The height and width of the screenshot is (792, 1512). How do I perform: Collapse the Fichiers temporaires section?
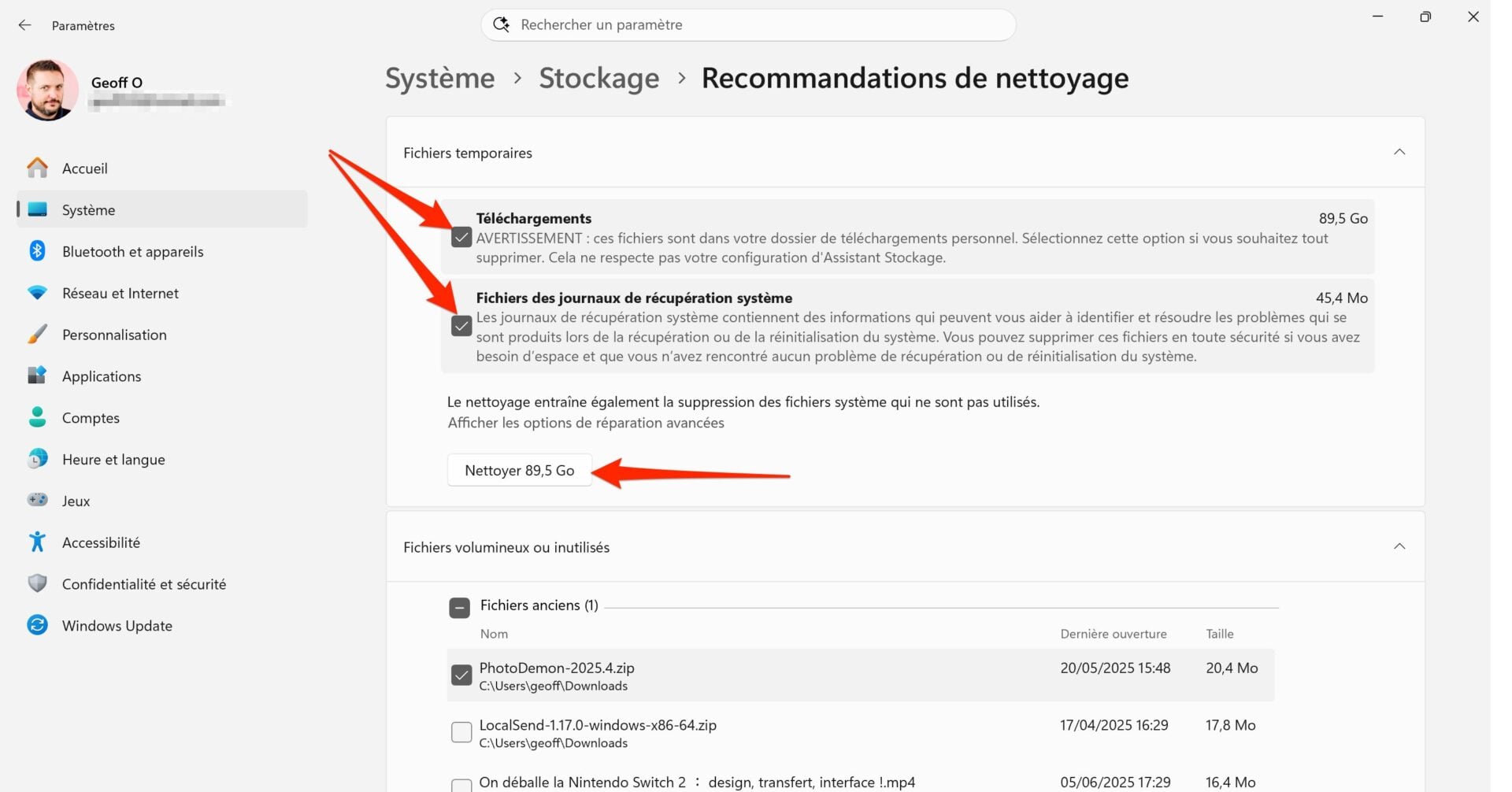(1399, 152)
